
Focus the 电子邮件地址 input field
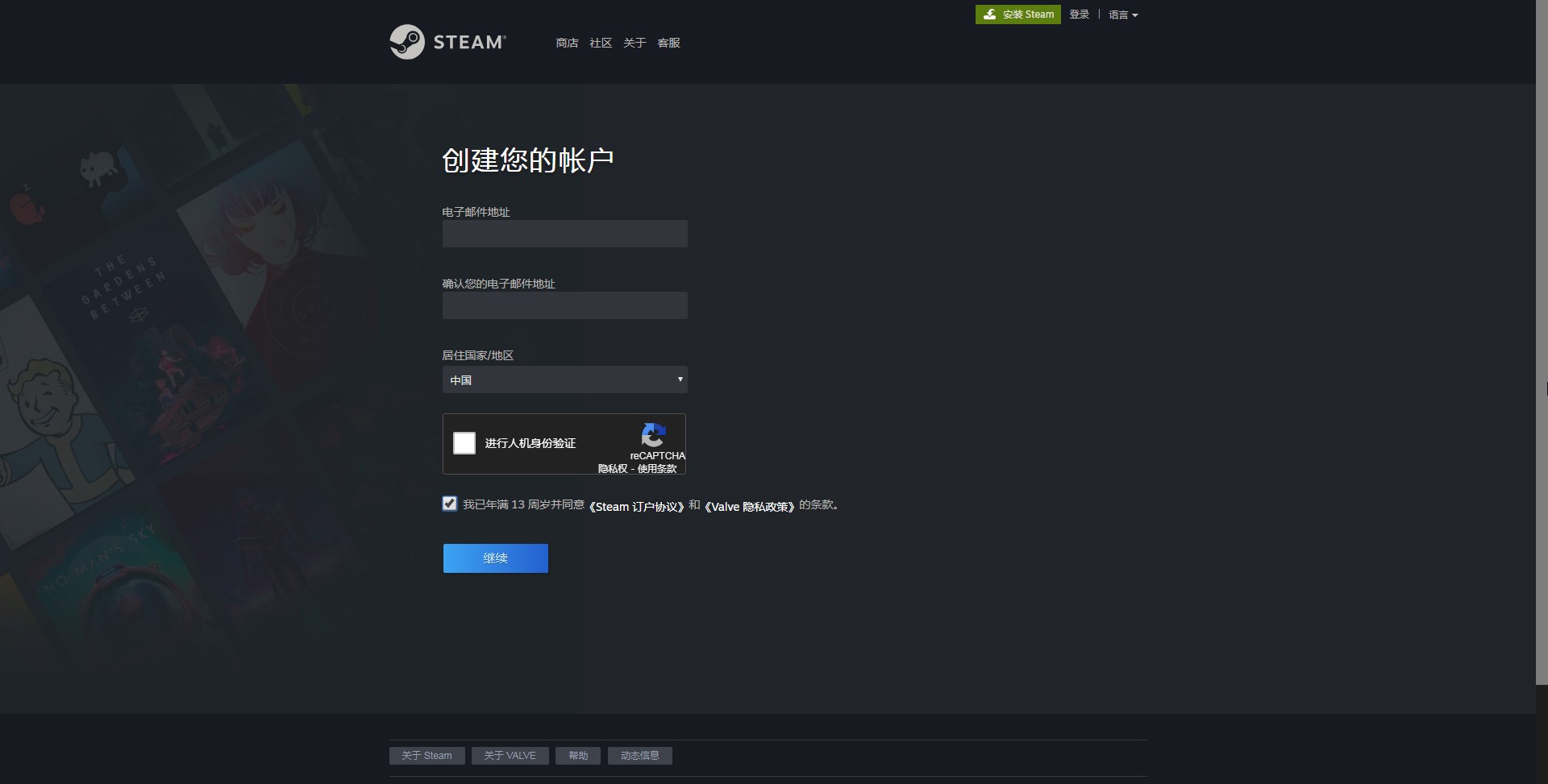coord(564,234)
